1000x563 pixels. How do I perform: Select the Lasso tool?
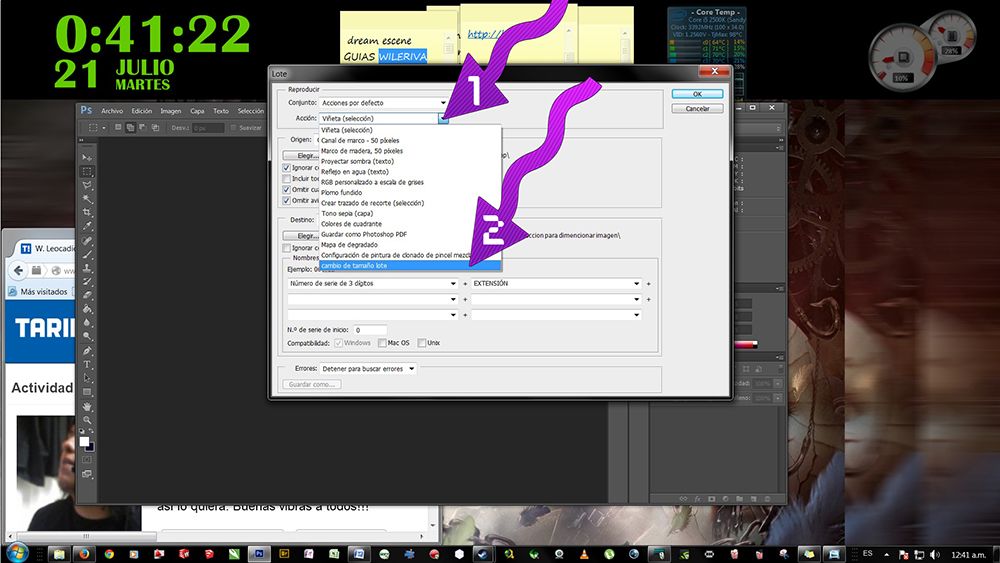(87, 185)
